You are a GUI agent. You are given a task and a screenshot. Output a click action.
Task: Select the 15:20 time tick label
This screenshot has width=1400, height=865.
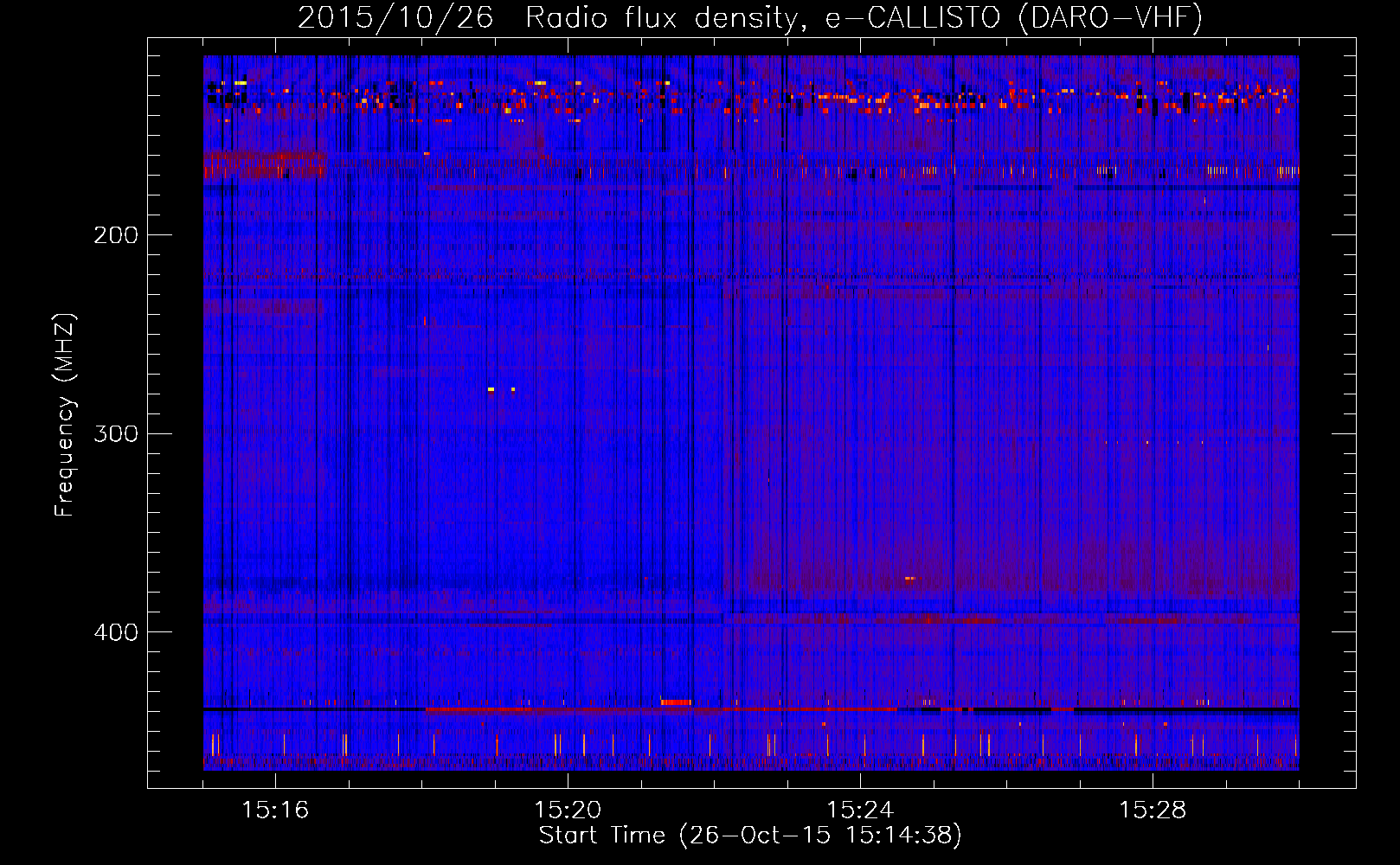click(x=568, y=811)
